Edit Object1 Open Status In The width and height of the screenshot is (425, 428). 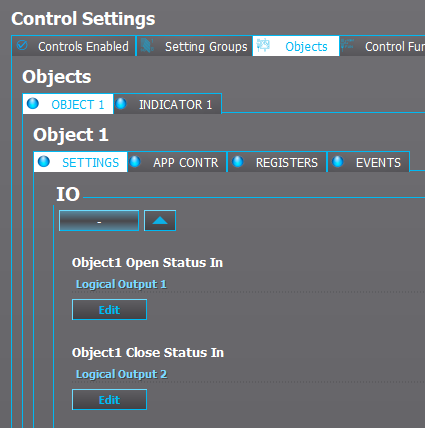coord(109,310)
